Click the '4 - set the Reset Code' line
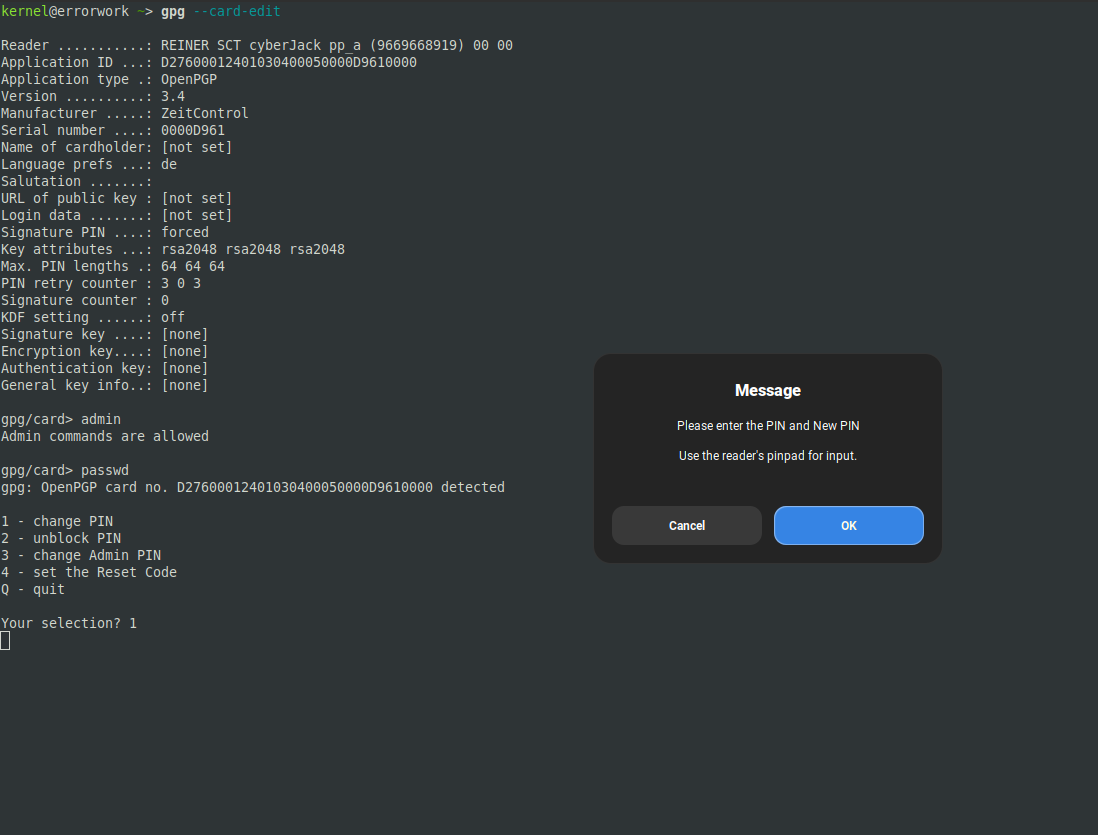Screen dimensions: 1098x835 pyautogui.click(x=89, y=572)
